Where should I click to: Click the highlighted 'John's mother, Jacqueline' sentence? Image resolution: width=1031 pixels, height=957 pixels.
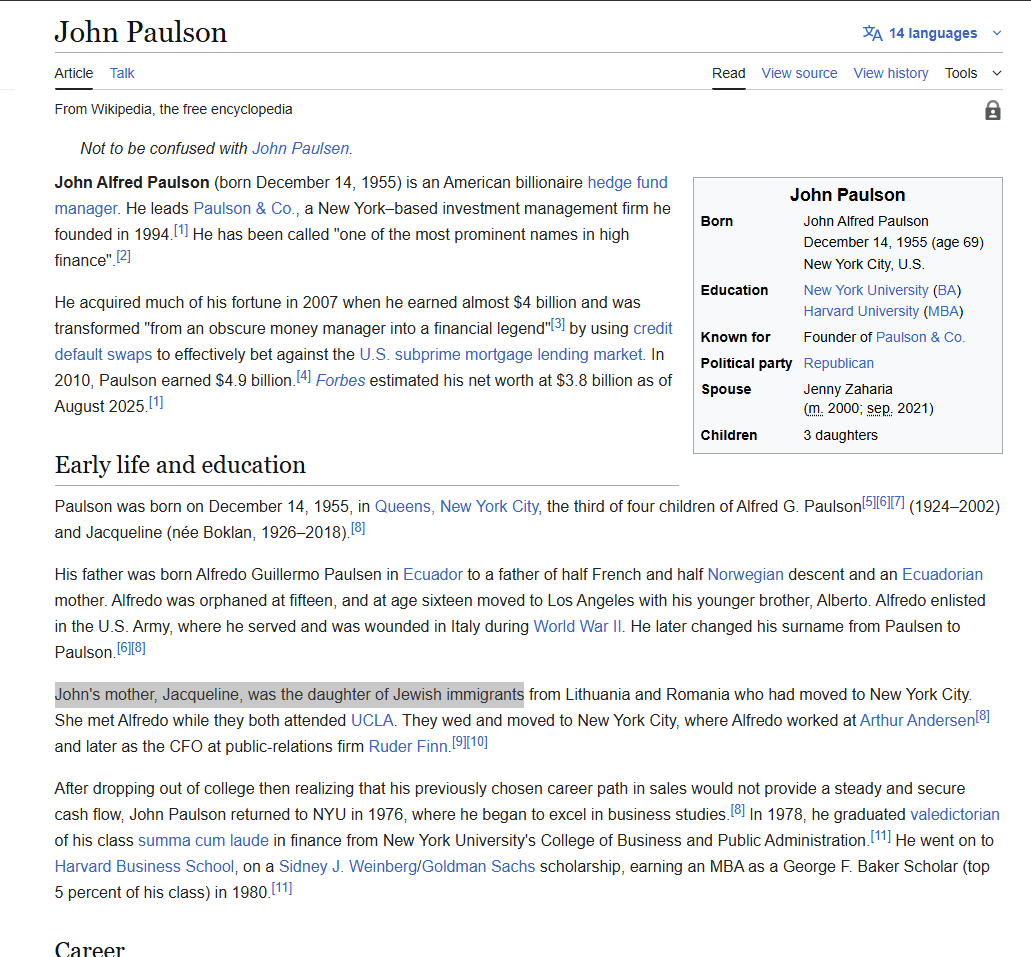click(289, 695)
